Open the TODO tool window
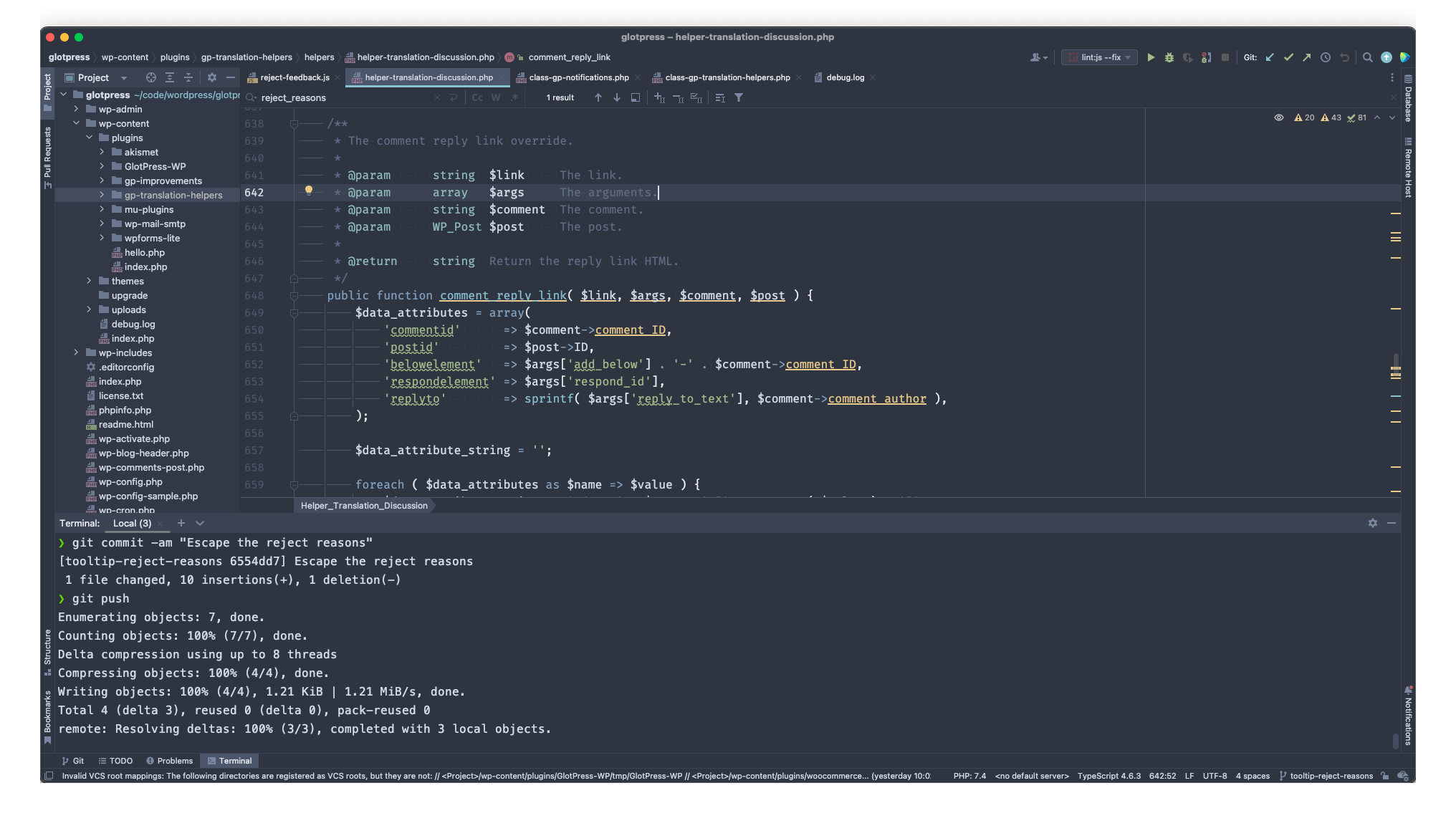The width and height of the screenshot is (1456, 836). (x=115, y=761)
